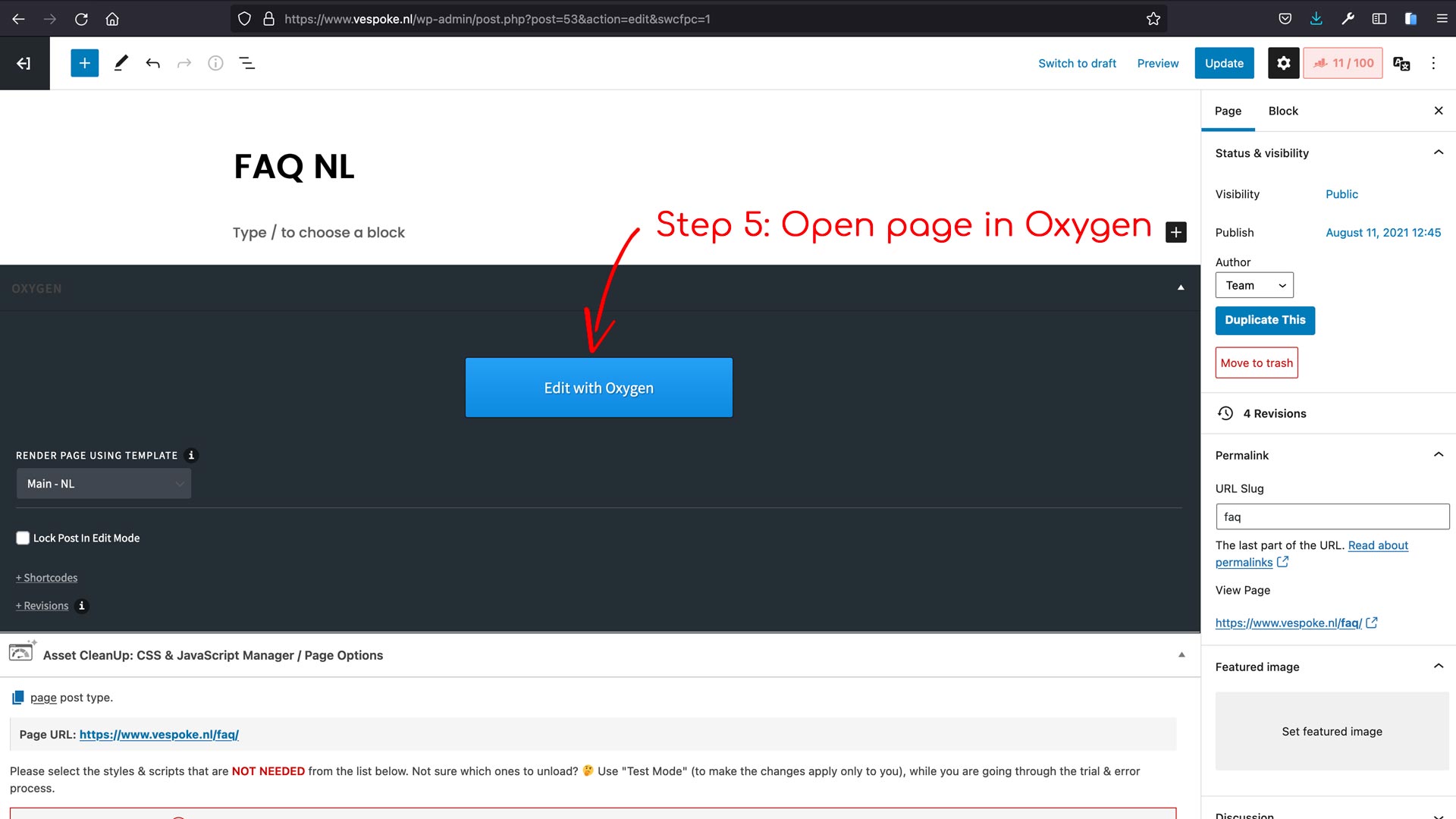Click the block inserter plus icon in toolbar

(85, 63)
